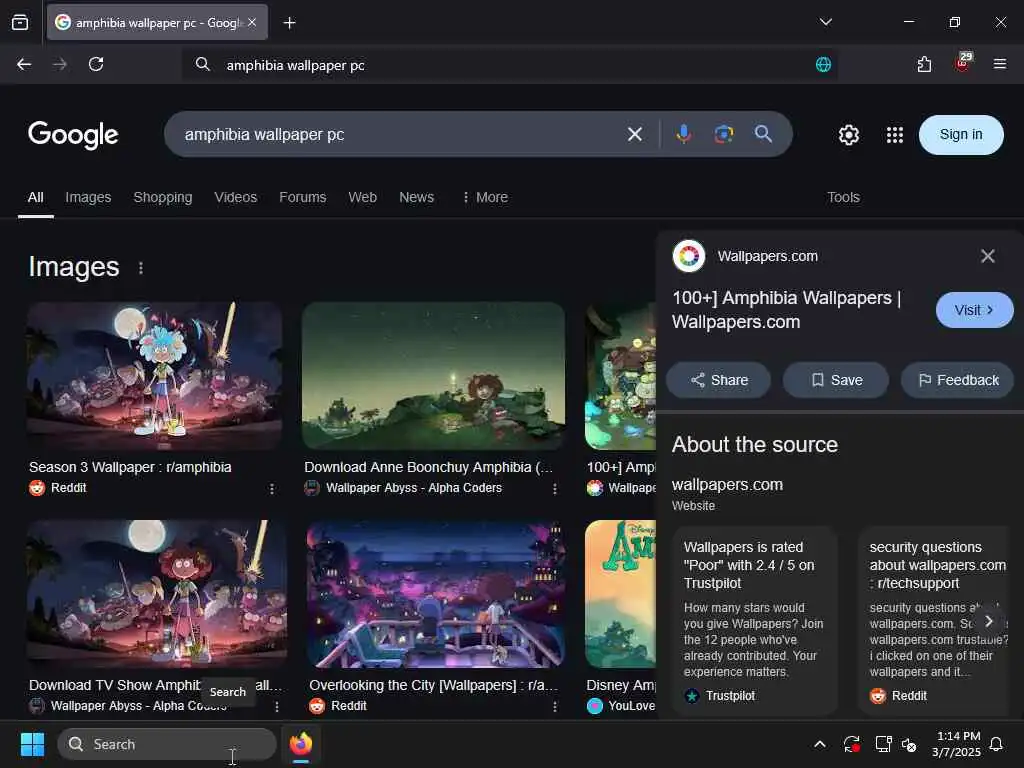Switch to the Images tab

coord(88,197)
